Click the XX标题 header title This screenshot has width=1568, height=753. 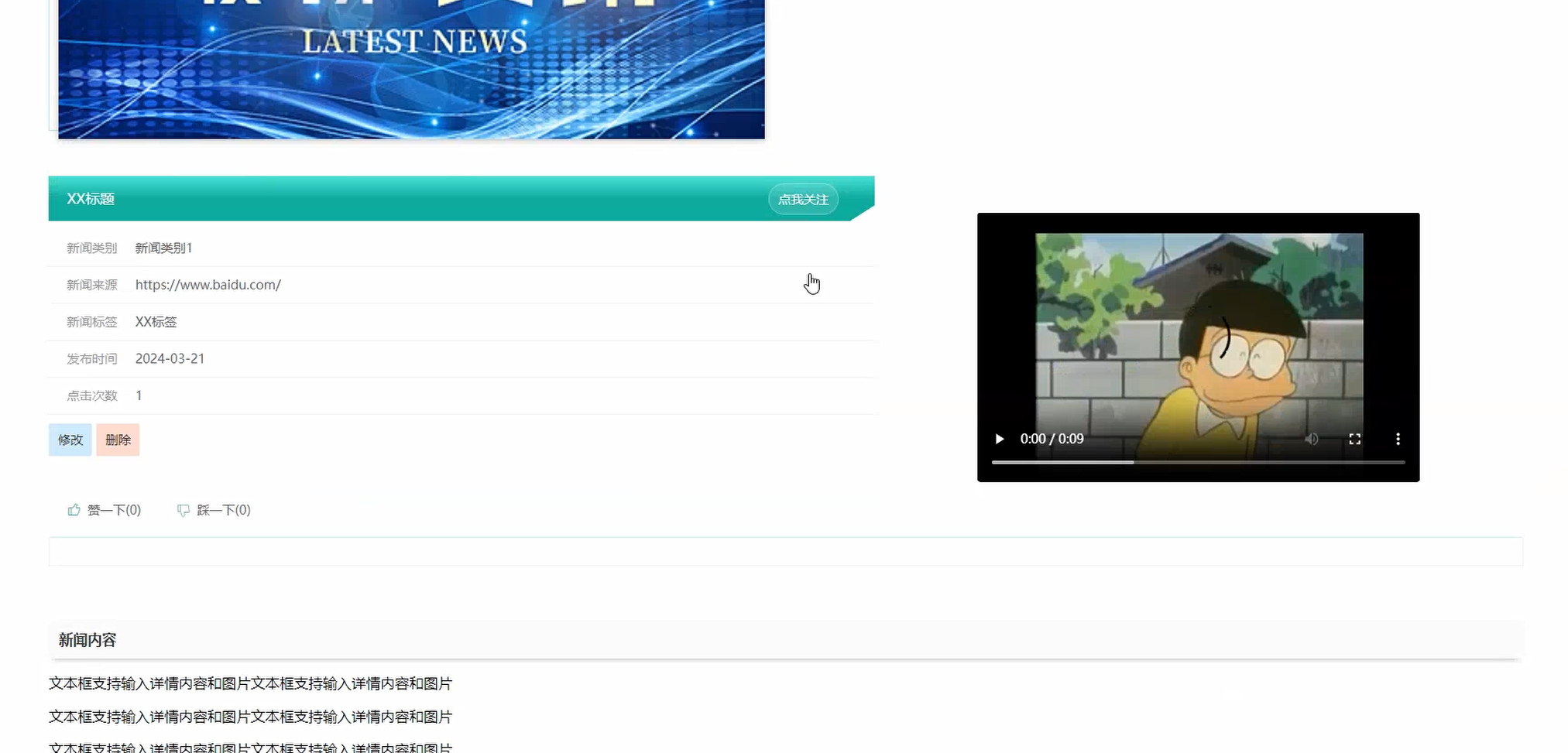click(x=91, y=199)
